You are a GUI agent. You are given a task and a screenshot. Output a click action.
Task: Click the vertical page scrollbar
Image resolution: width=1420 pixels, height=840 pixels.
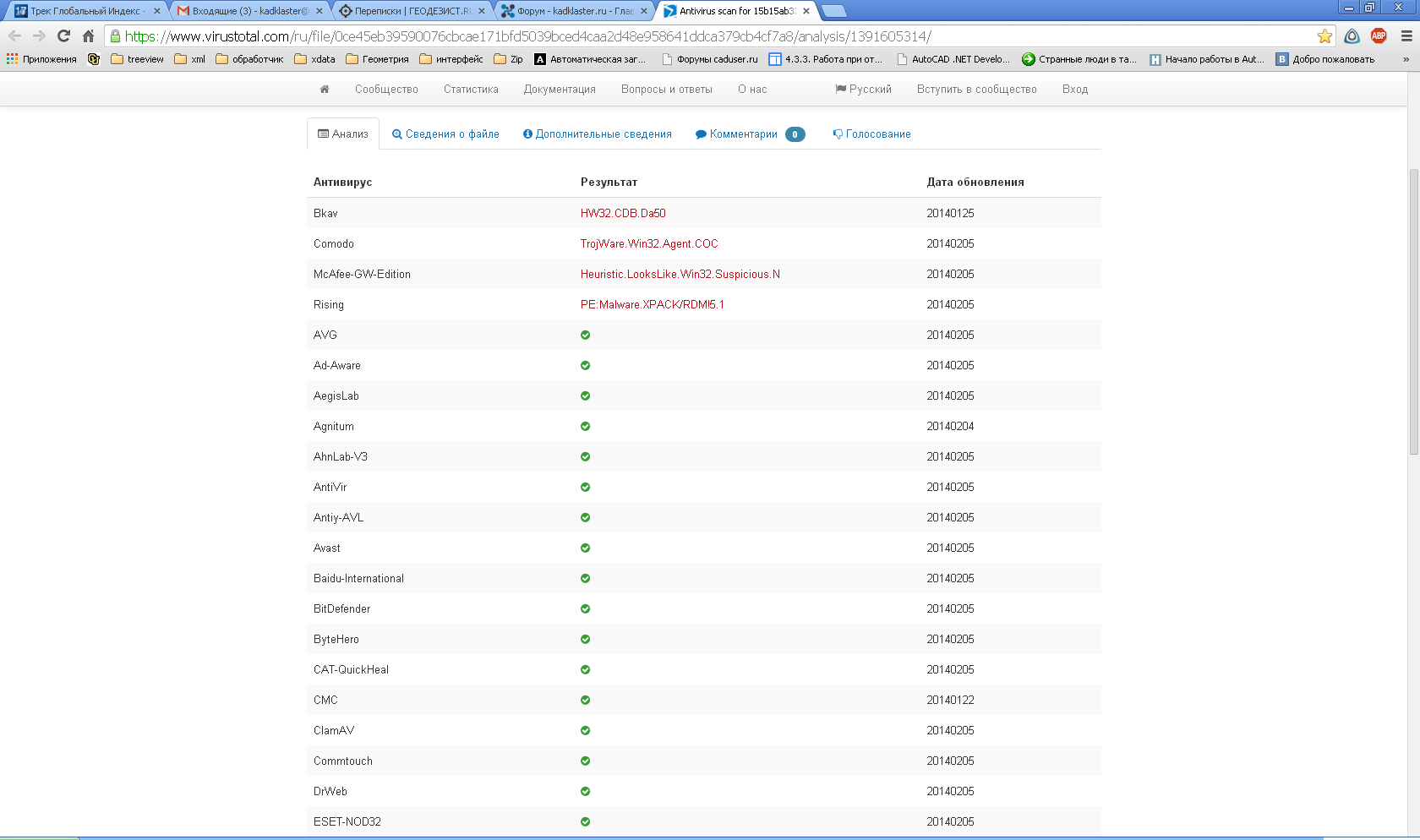(x=1413, y=313)
